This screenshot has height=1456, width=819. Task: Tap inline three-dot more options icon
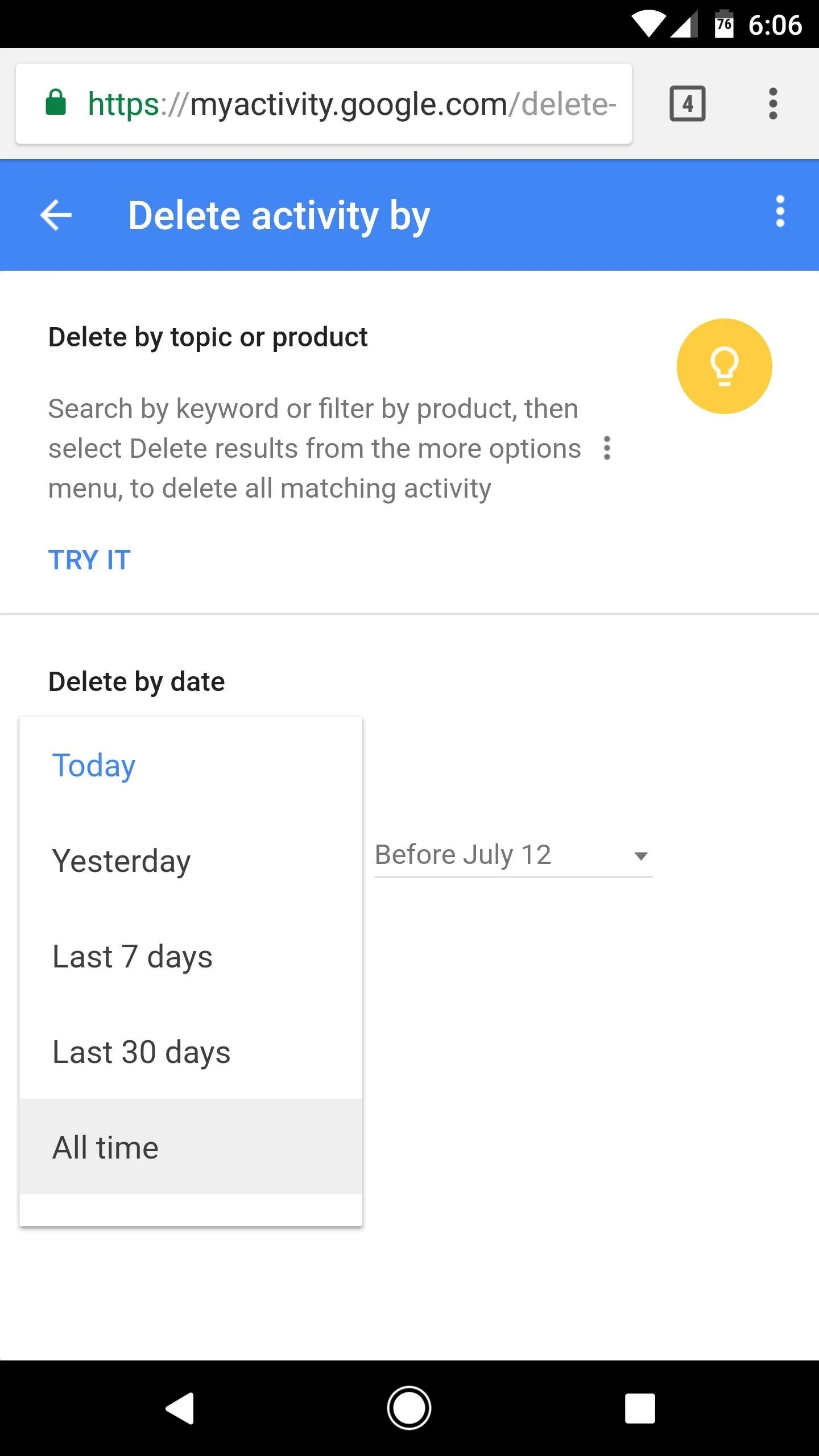point(607,448)
